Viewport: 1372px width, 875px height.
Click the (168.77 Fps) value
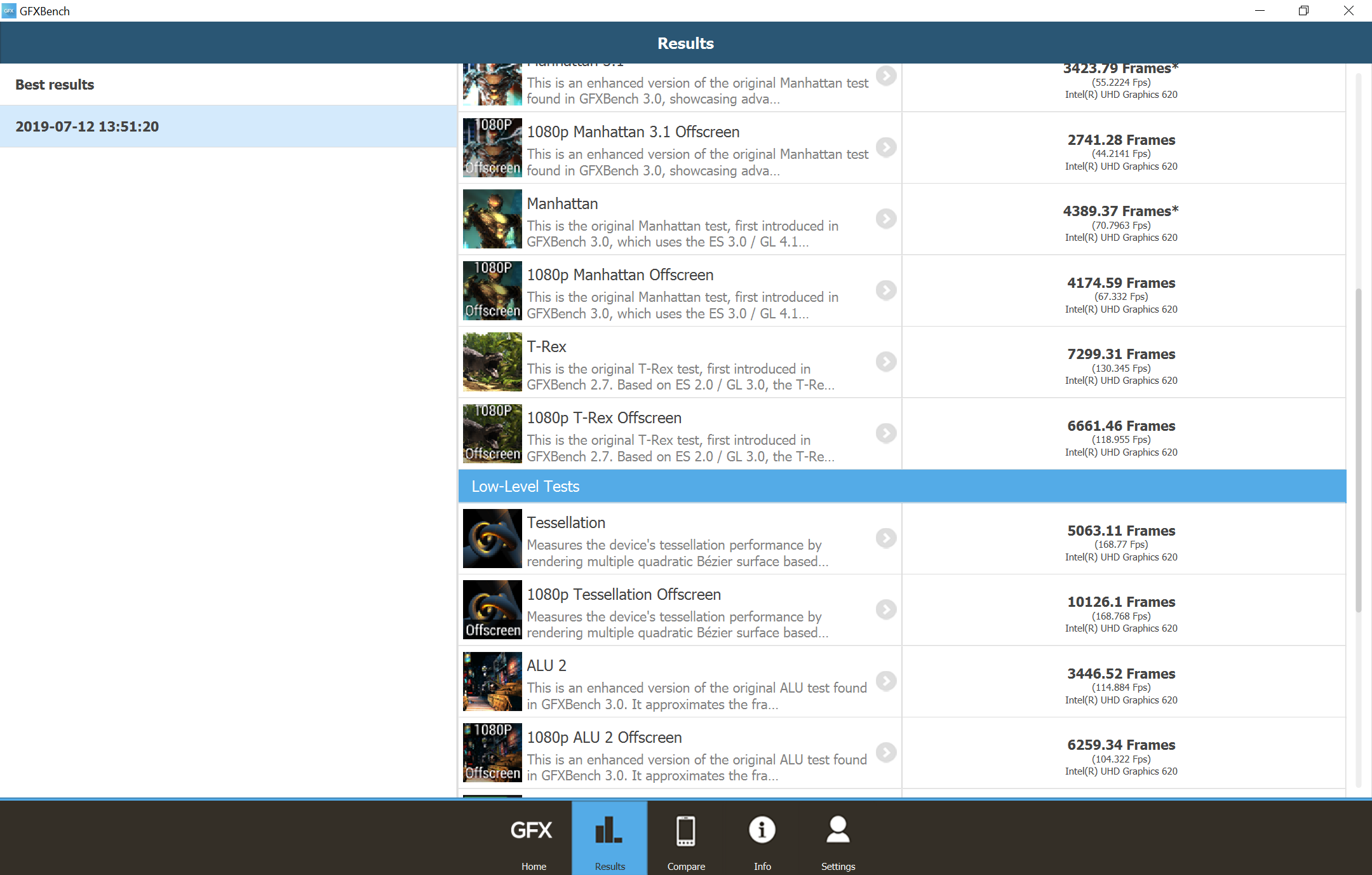[1121, 545]
